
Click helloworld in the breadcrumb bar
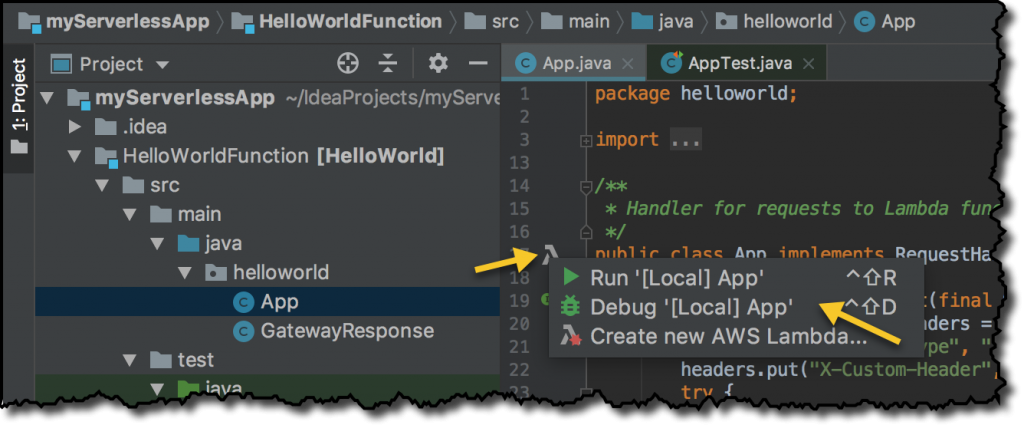pos(774,22)
